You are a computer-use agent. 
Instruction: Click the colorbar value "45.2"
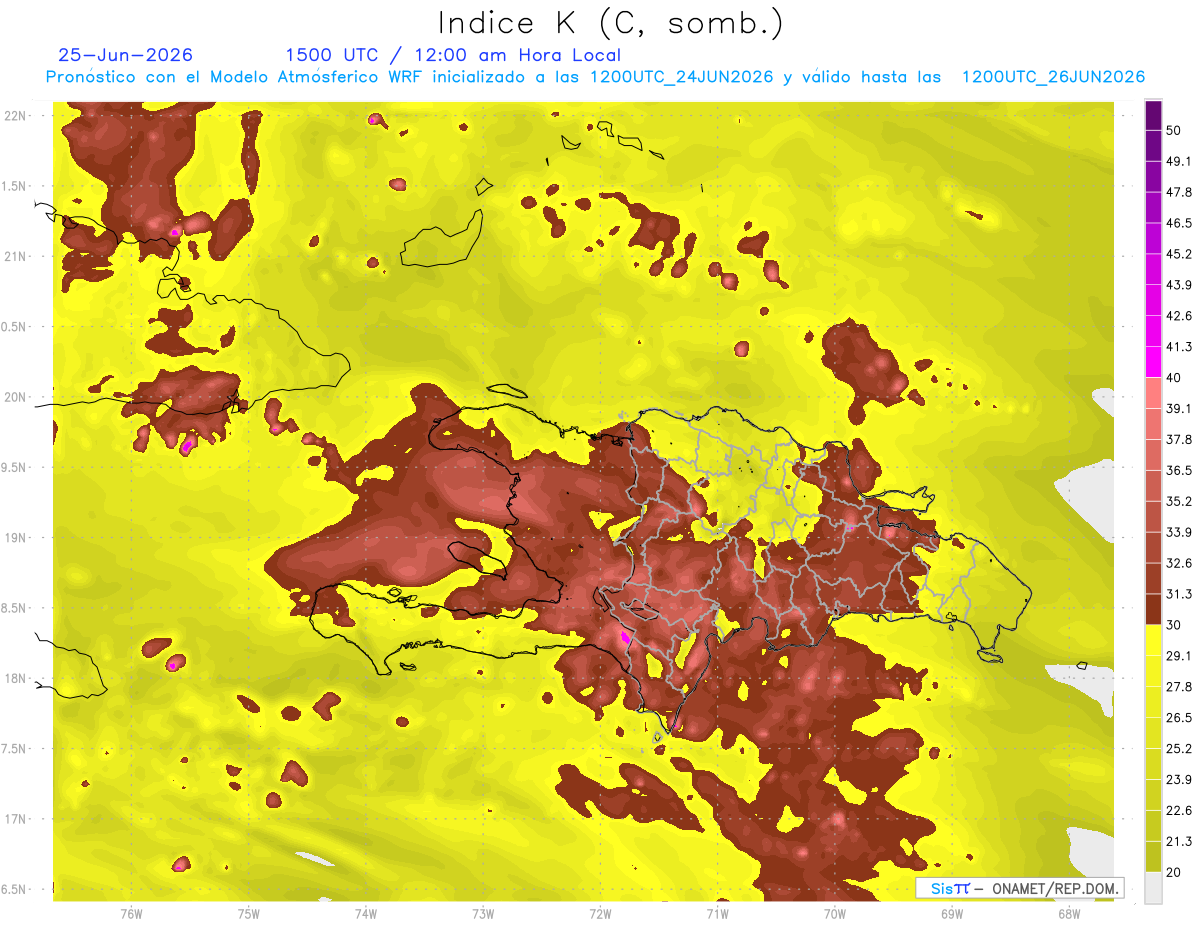pyautogui.click(x=1179, y=255)
